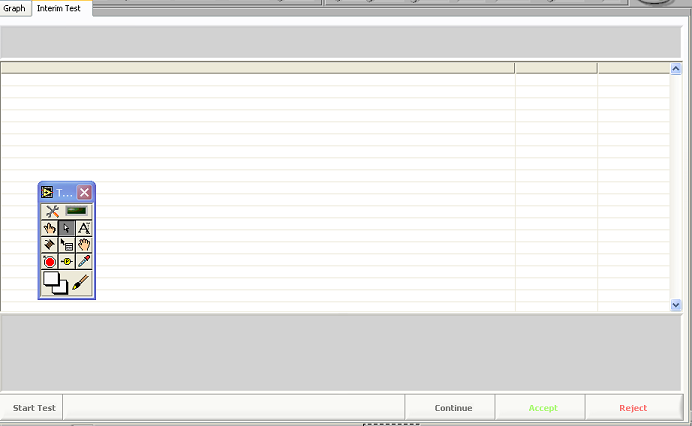Viewport: 692px width, 426px height.
Task: Click the LabVIEW icon in Tools palette title bar
Action: point(47,192)
